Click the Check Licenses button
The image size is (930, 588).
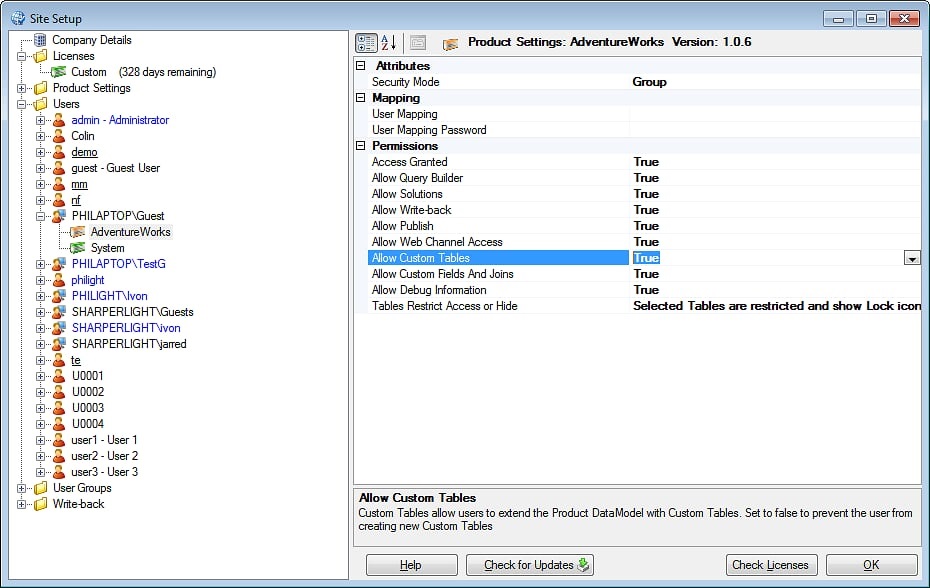771,565
